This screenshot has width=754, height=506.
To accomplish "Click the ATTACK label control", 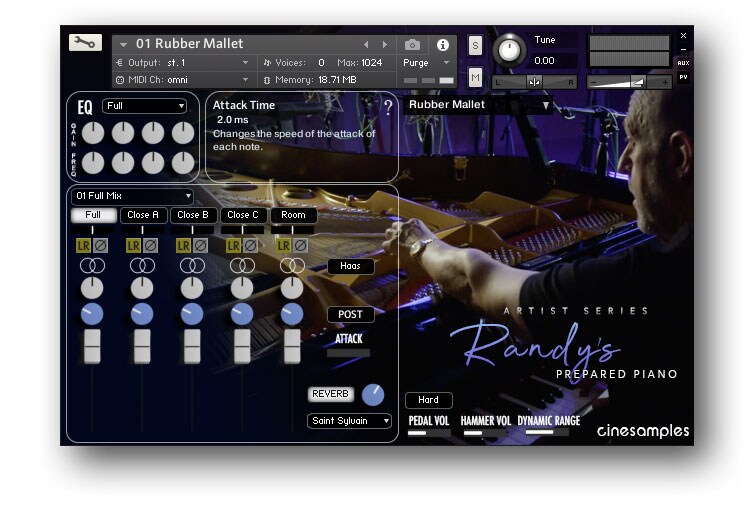I will 349,339.
